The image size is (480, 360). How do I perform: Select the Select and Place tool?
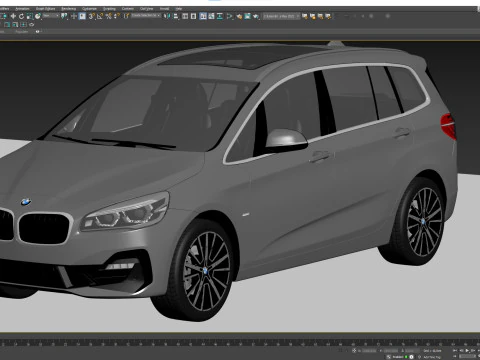(x=38, y=16)
